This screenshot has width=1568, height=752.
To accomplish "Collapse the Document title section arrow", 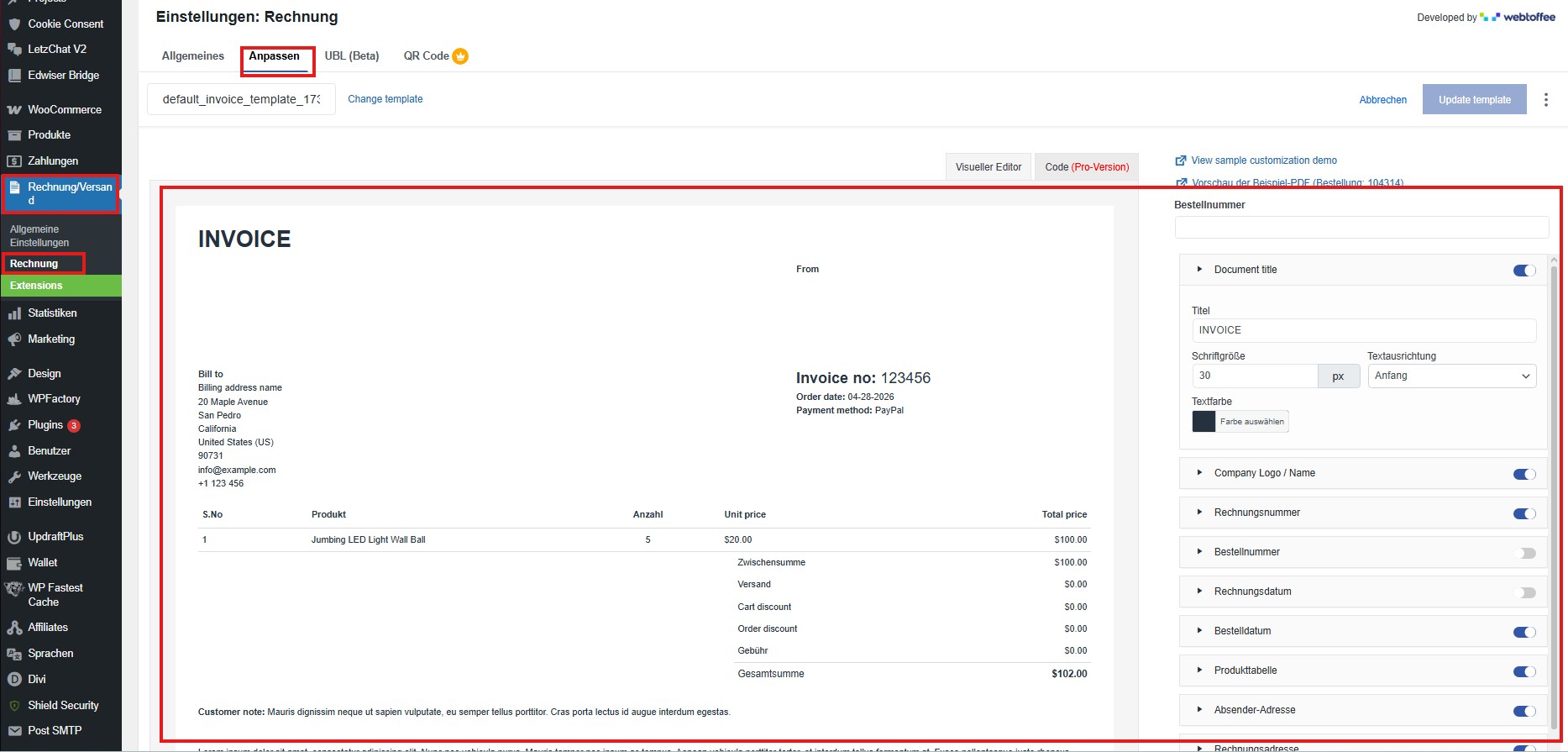I will tap(1199, 269).
